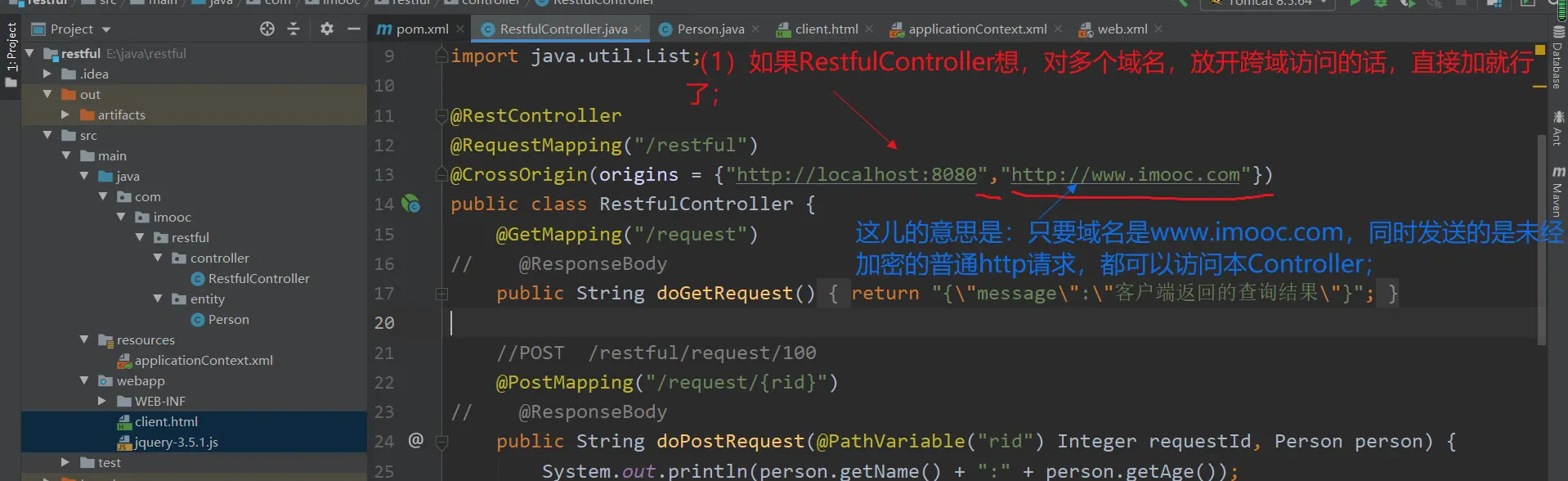Toggle the fold marker at line 24 doPostRequest
The image size is (1568, 481).
[x=441, y=441]
